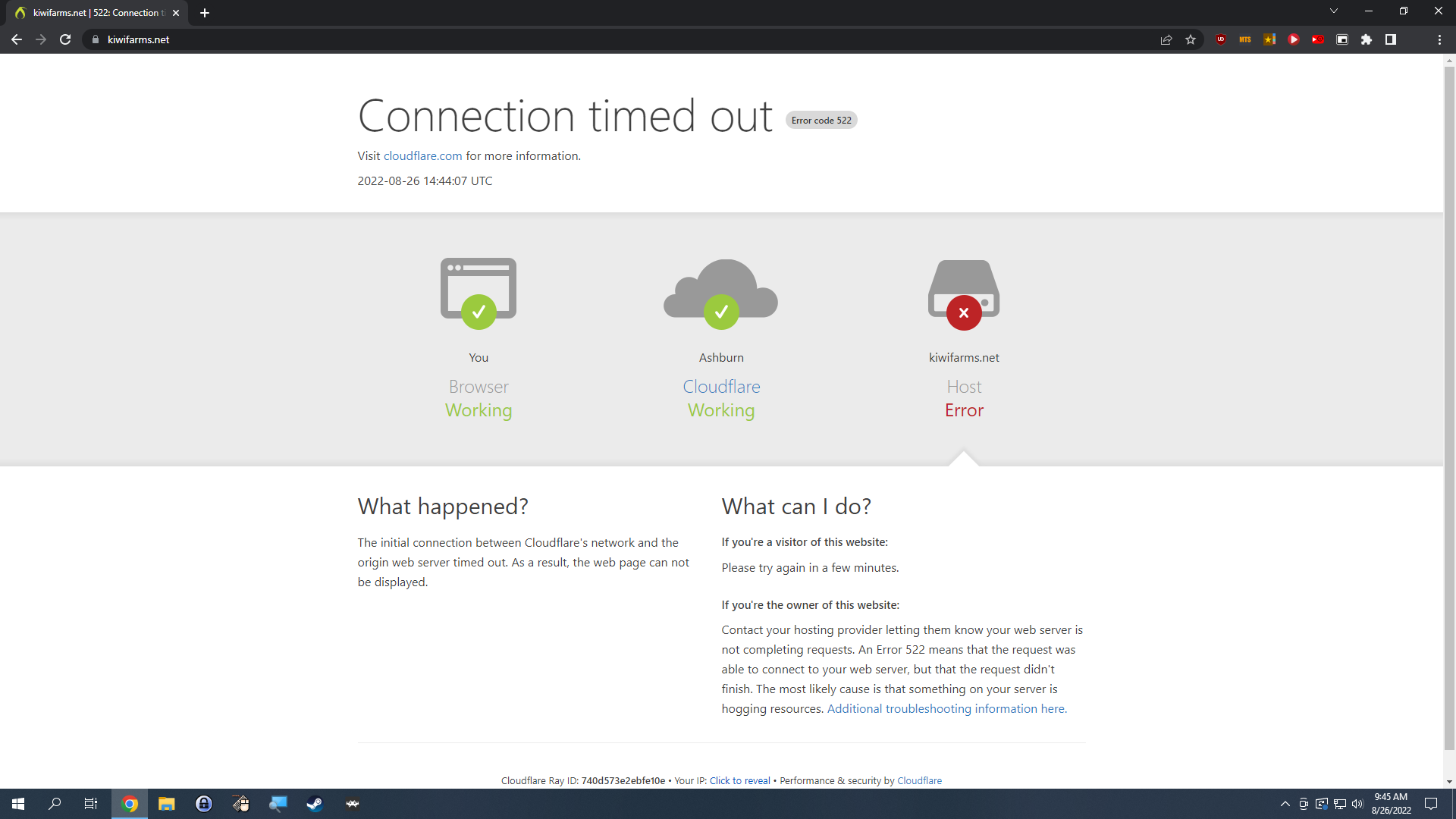This screenshot has height=819, width=1456.
Task: Open a new browser tab
Action: (x=204, y=13)
